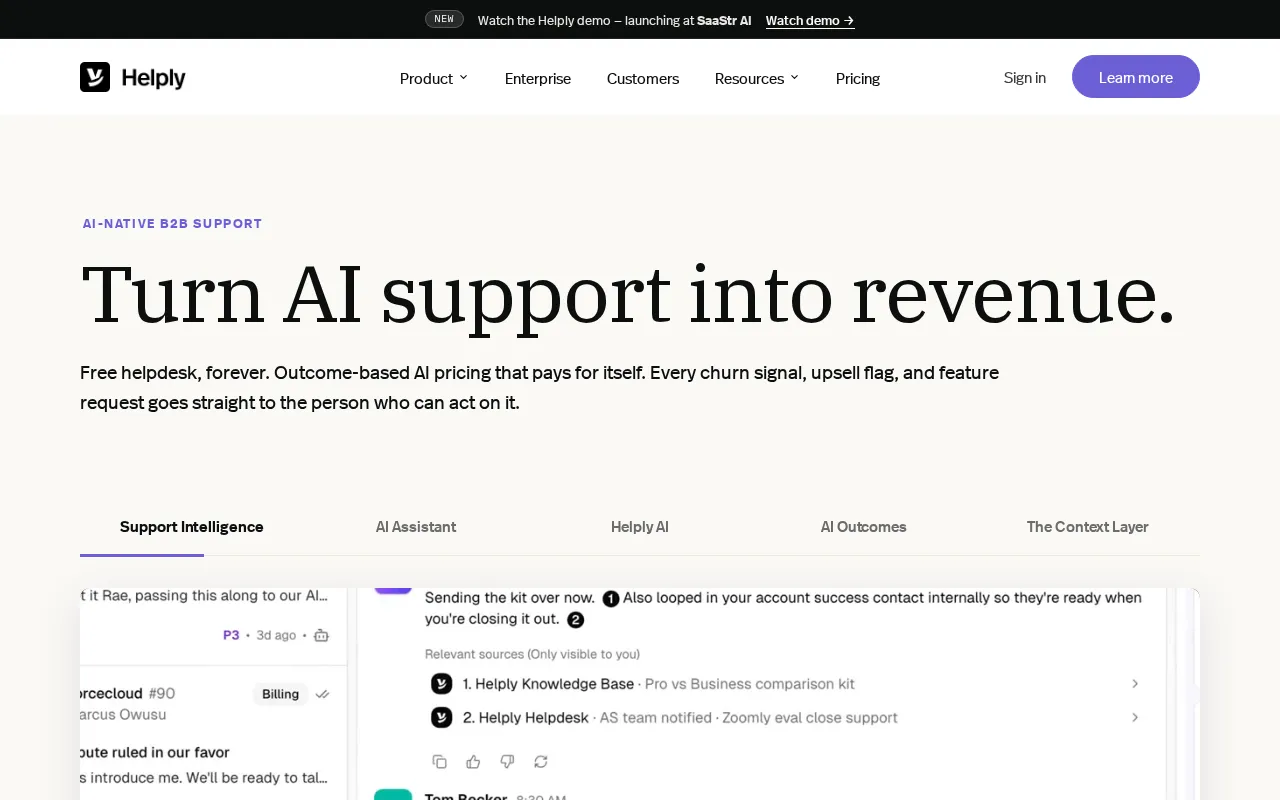The height and width of the screenshot is (800, 1280).
Task: Click the Learn more button
Action: pos(1136,77)
